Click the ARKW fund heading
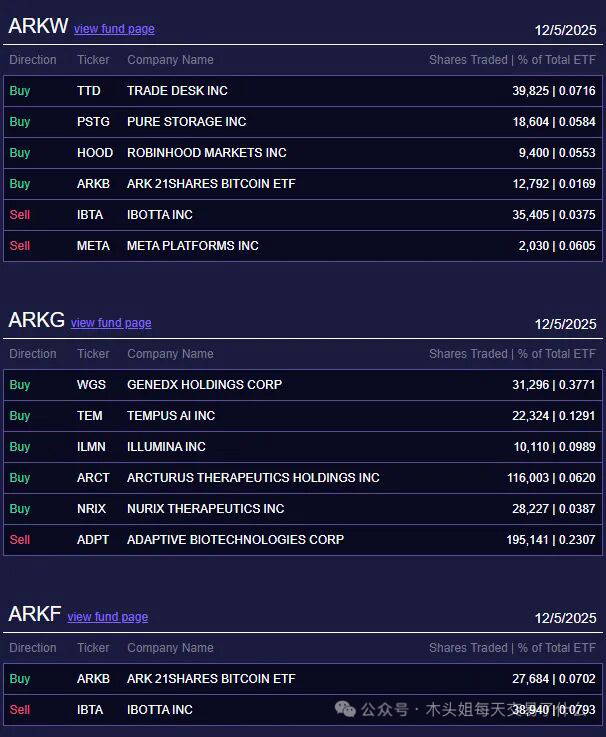The image size is (606, 737). (38, 26)
